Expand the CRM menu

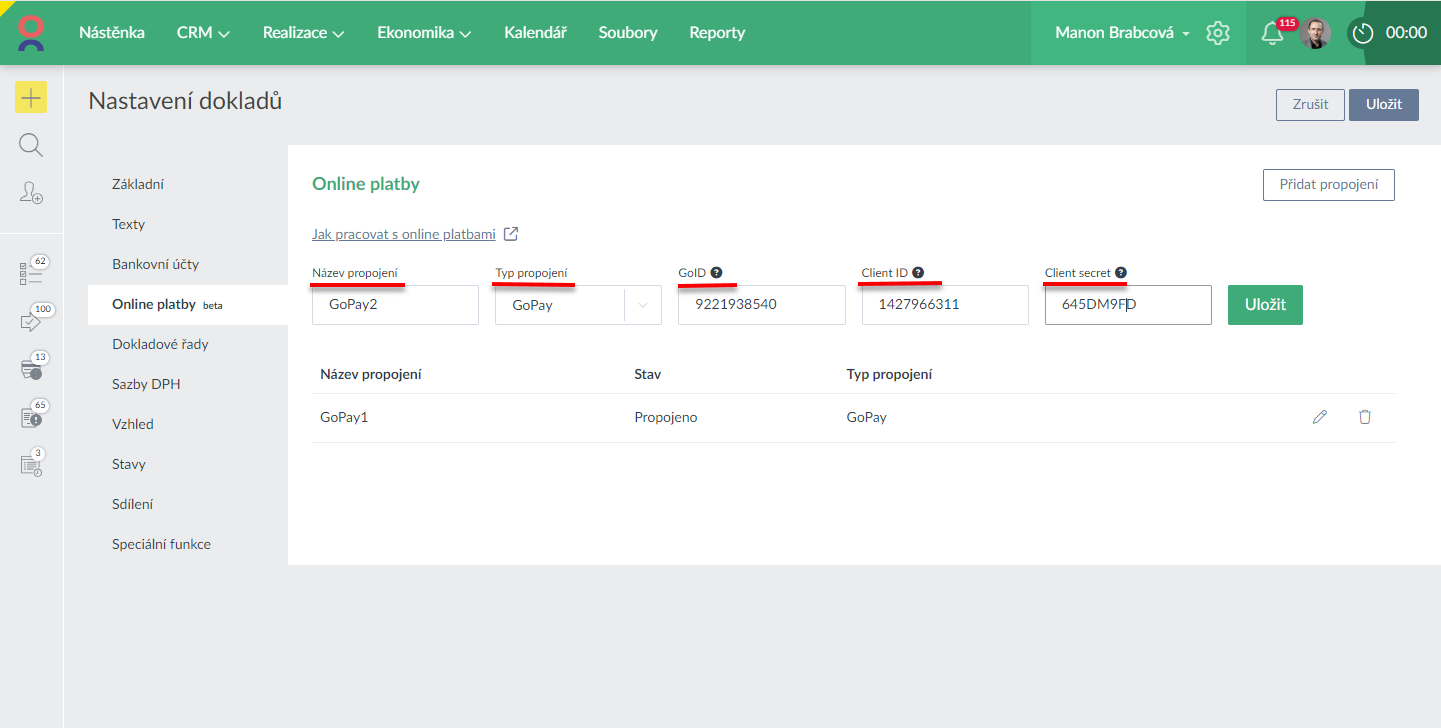point(203,33)
